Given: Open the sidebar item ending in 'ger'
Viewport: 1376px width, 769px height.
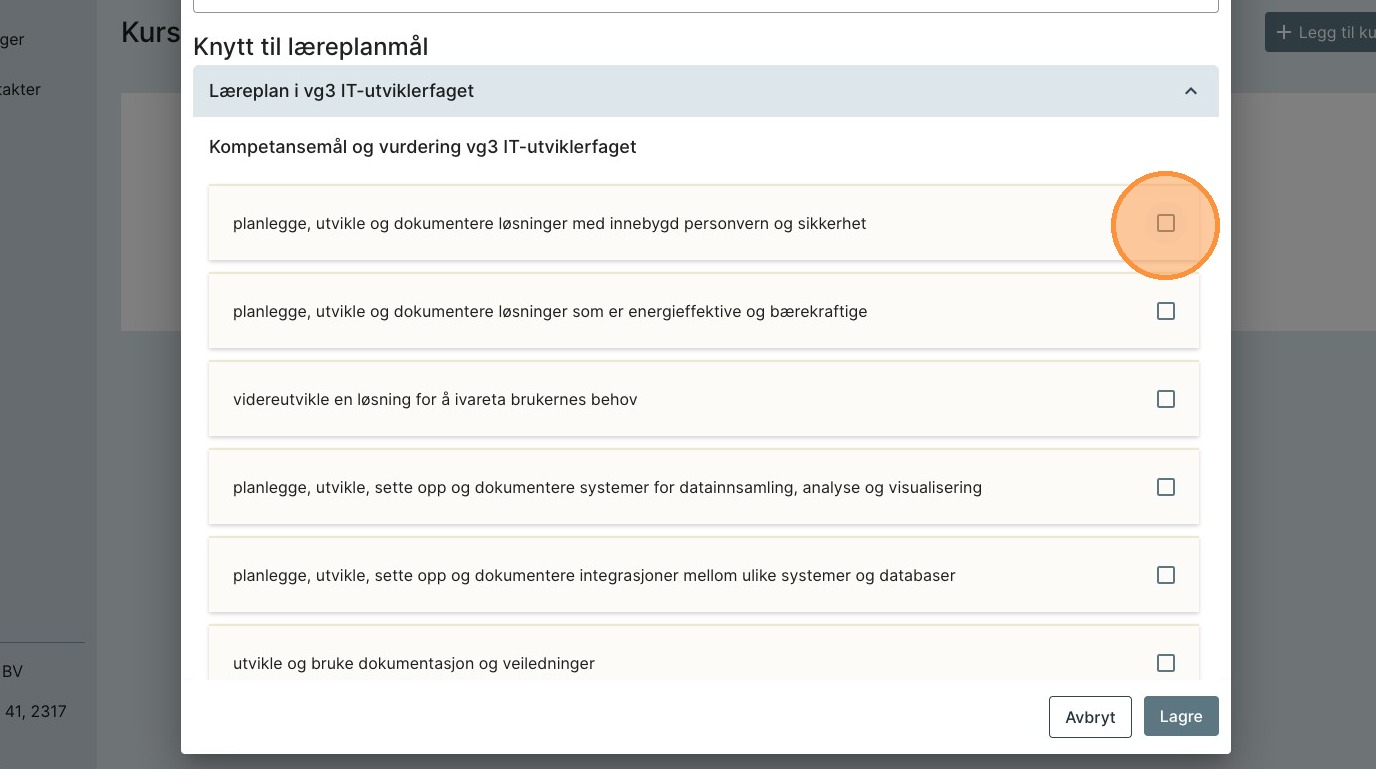Looking at the screenshot, I should (12, 40).
